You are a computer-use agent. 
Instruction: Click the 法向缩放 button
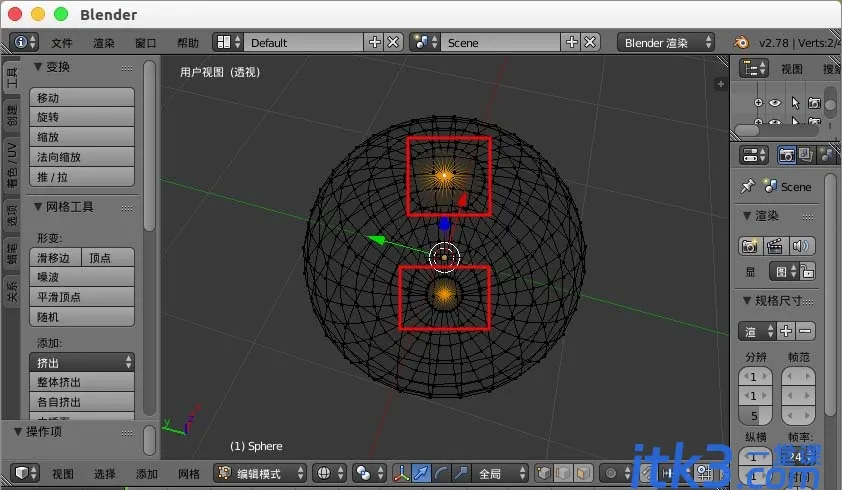(82, 156)
